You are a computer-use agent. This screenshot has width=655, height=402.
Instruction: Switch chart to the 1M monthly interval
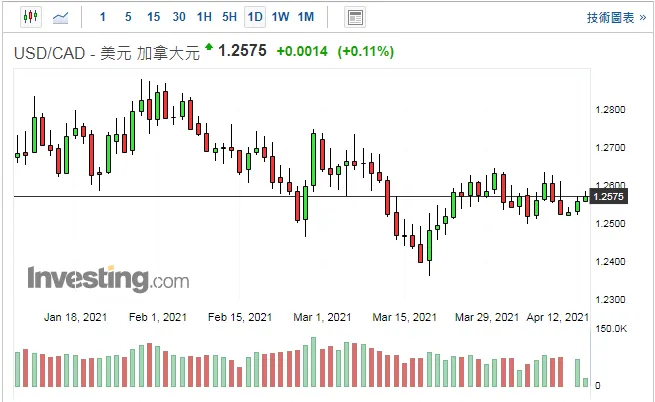pos(306,17)
